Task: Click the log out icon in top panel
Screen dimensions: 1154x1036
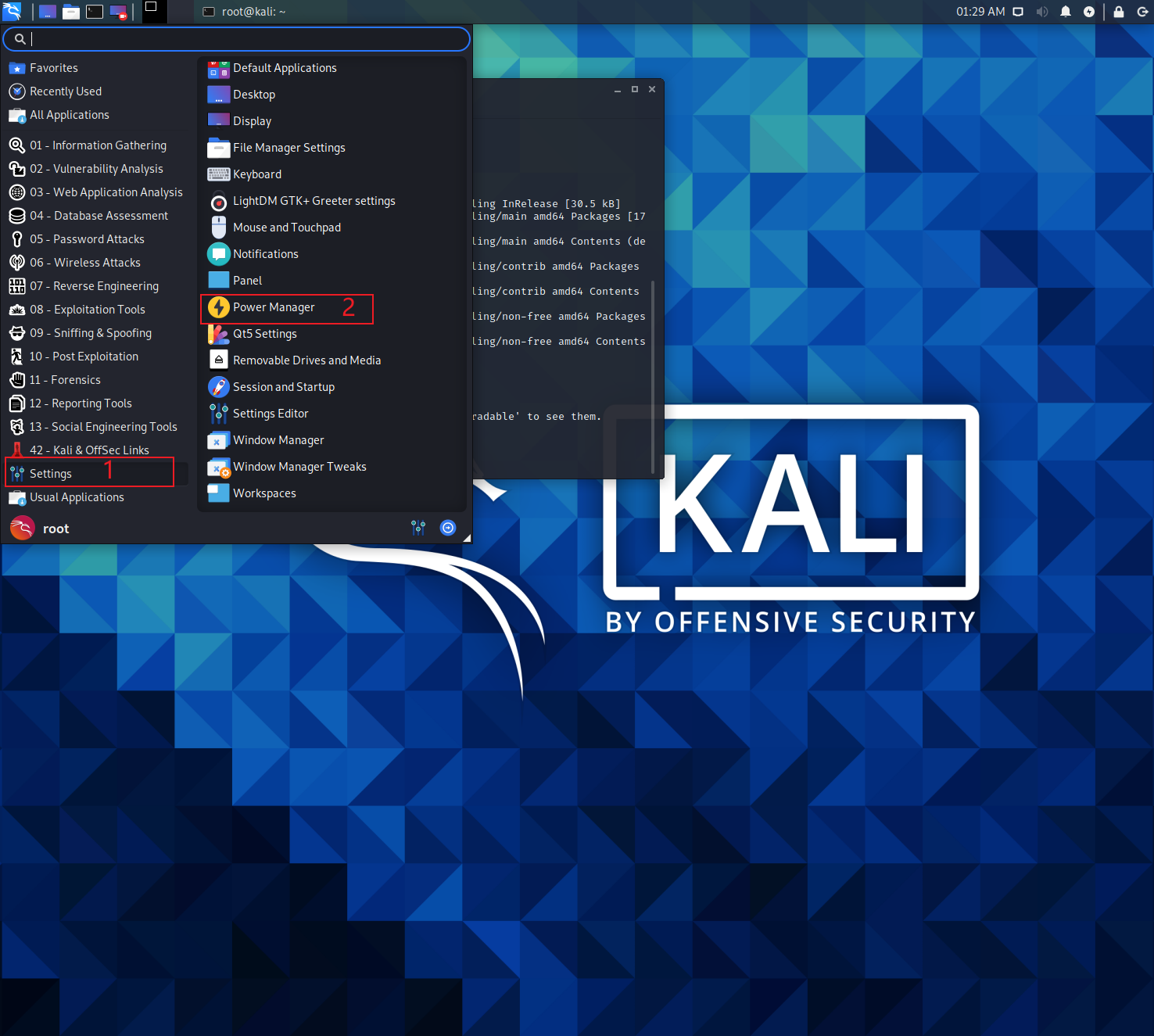Action: coord(1142,12)
